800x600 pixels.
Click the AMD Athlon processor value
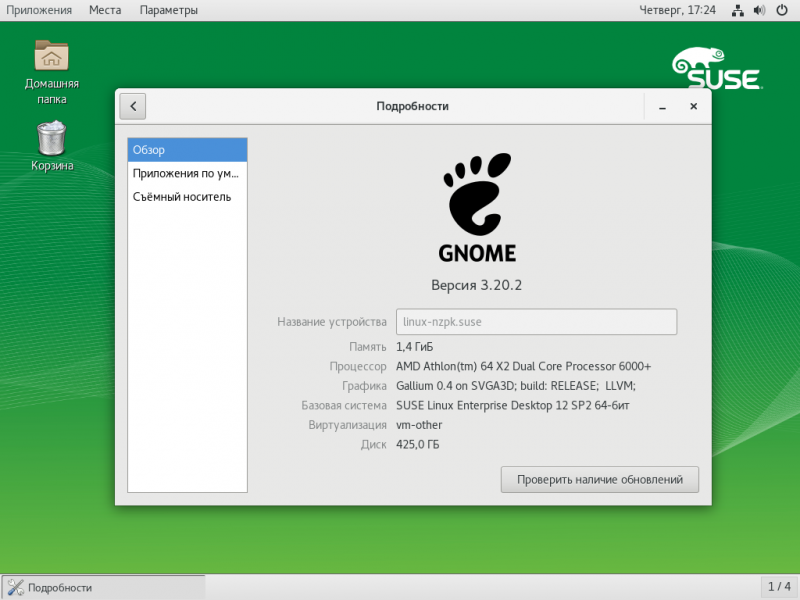523,366
